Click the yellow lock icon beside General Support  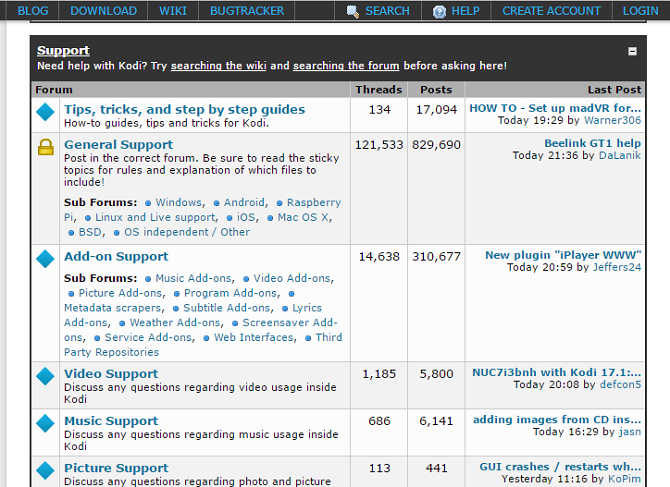pos(46,147)
